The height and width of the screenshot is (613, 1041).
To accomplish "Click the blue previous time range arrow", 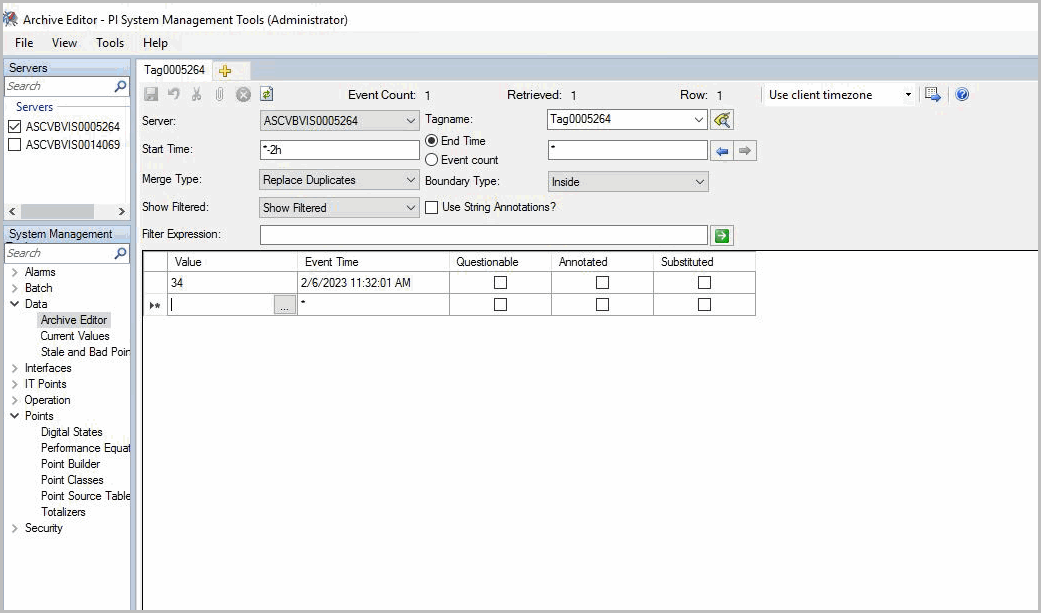I will (x=722, y=150).
